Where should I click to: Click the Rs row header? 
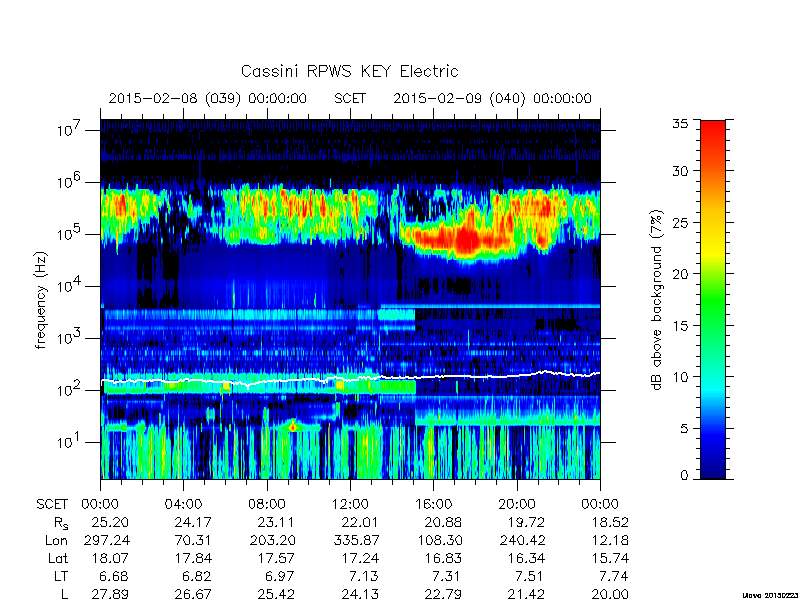click(61, 523)
